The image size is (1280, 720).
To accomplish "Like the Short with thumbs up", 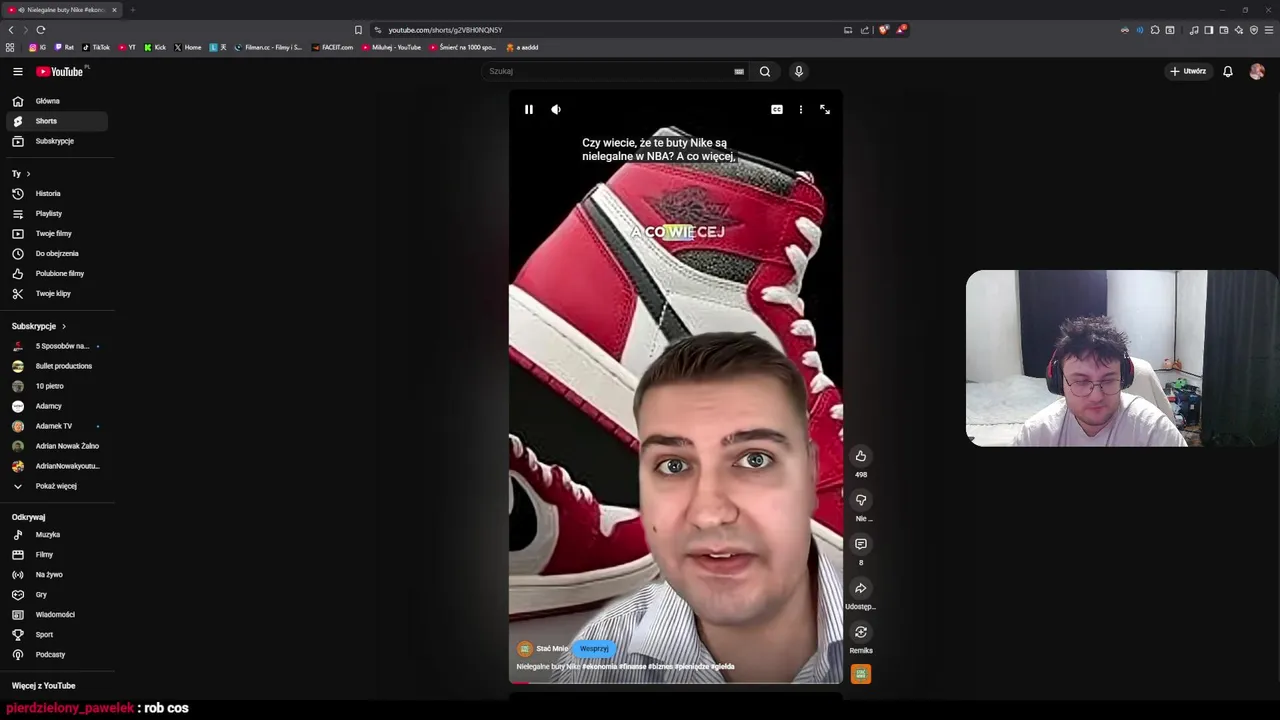I will point(861,456).
